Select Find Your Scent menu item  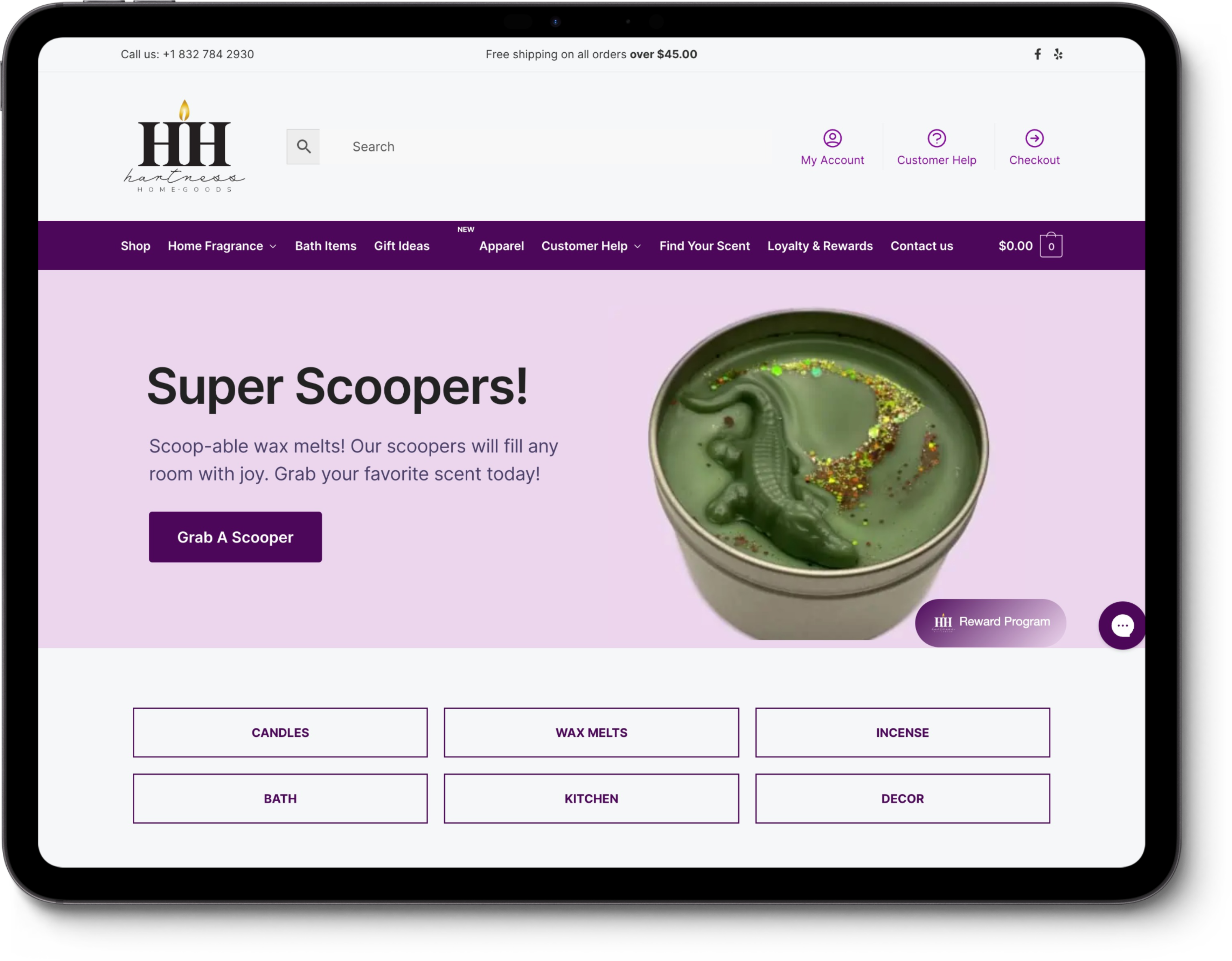pos(704,246)
